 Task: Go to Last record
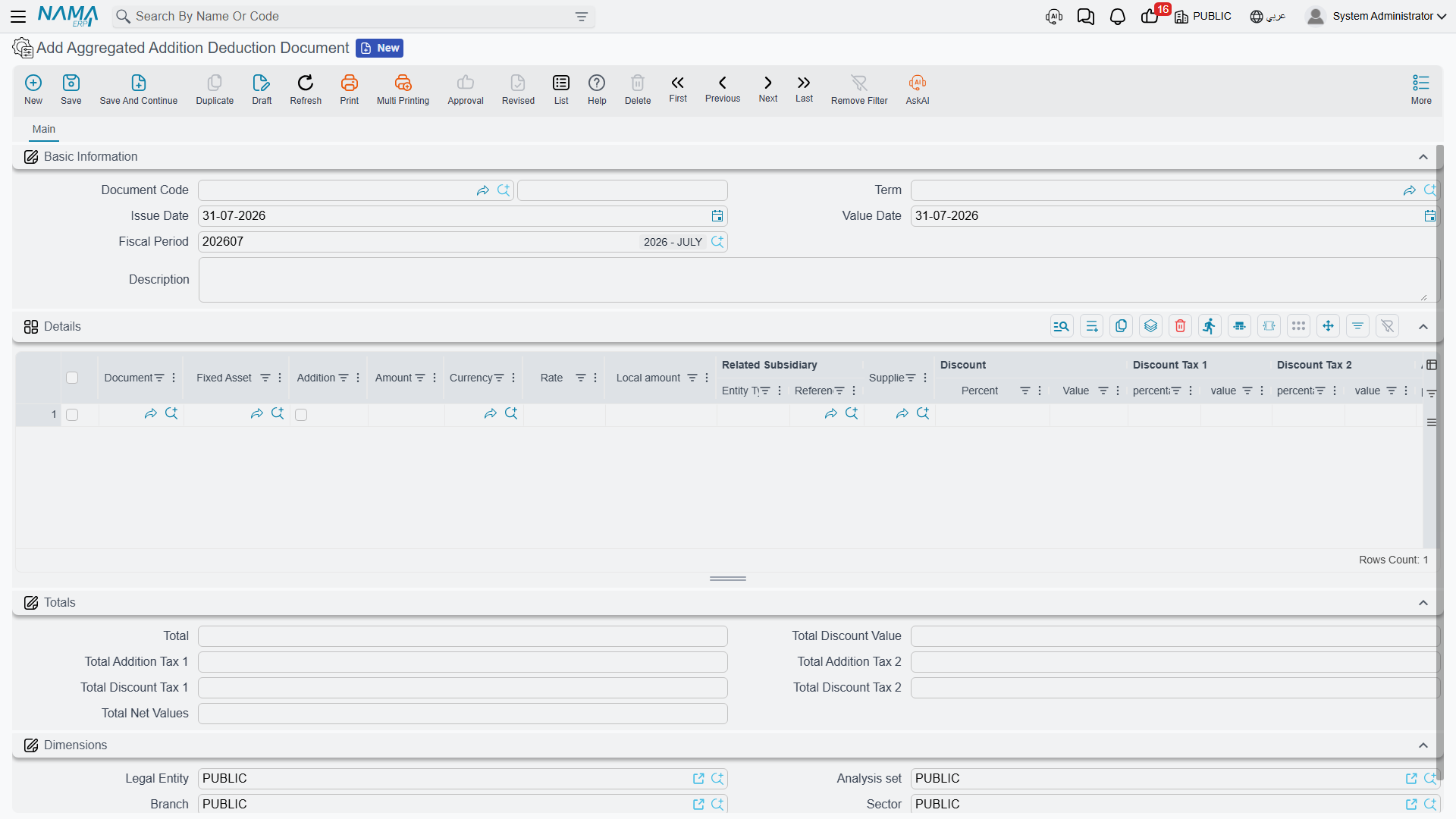pos(804,89)
